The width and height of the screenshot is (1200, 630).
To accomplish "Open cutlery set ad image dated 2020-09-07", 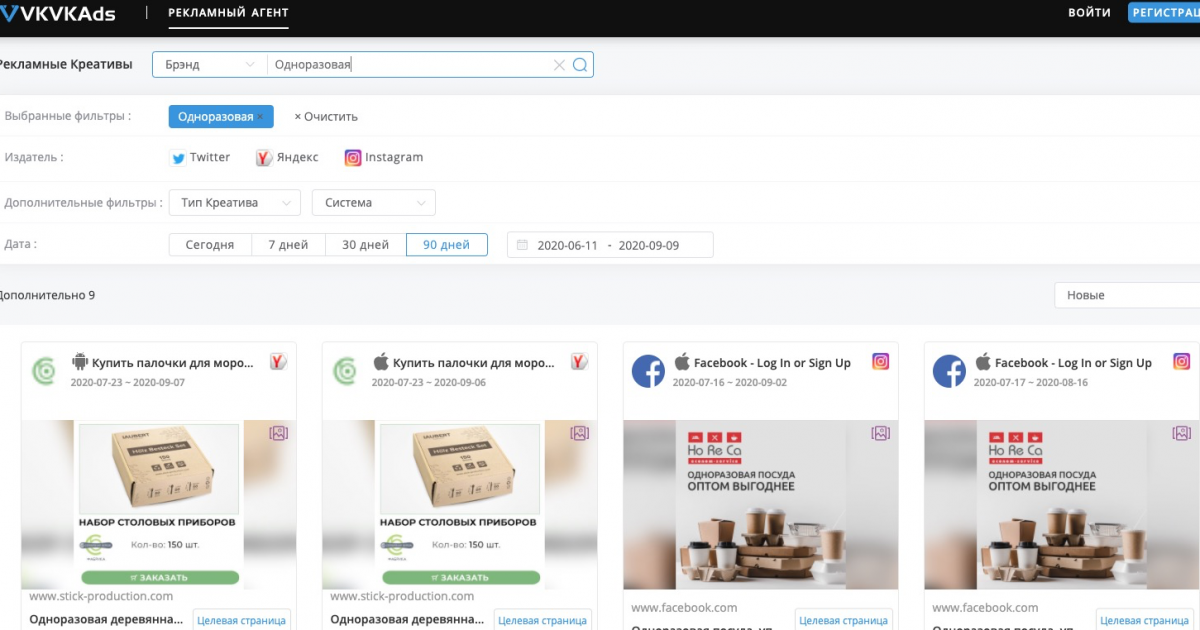I will [x=159, y=505].
